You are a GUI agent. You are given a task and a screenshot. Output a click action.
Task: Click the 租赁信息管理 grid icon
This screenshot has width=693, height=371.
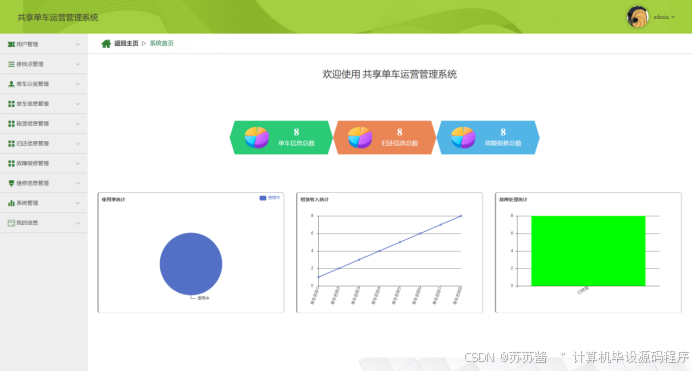pos(11,124)
